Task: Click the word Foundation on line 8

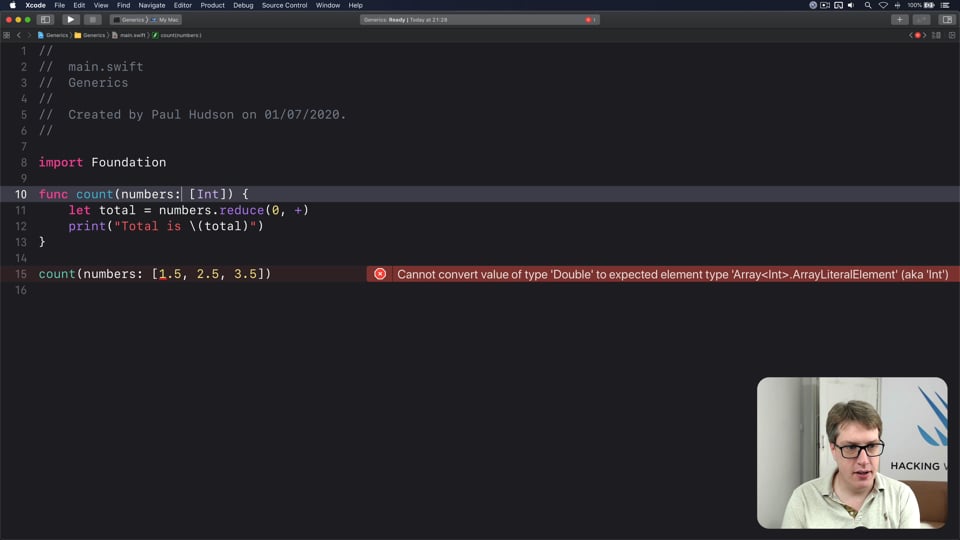Action: coord(129,162)
